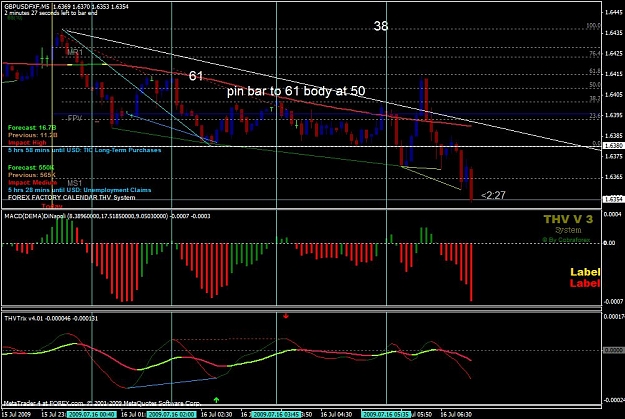Image resolution: width=625 pixels, height=419 pixels.
Task: Click 'FOREX FACTORY CALENDAR THV System' label
Action: tap(71, 197)
